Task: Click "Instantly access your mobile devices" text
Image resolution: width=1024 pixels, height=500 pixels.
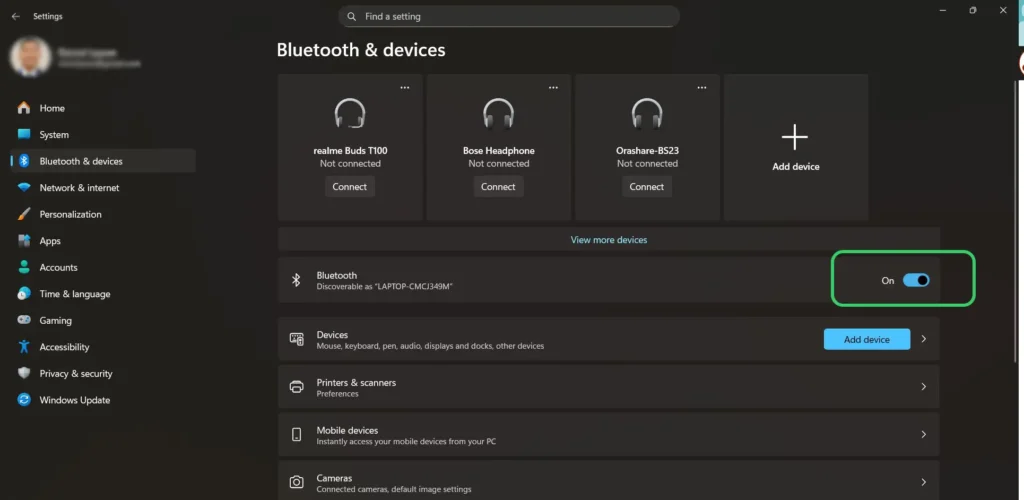Action: pyautogui.click(x=406, y=442)
